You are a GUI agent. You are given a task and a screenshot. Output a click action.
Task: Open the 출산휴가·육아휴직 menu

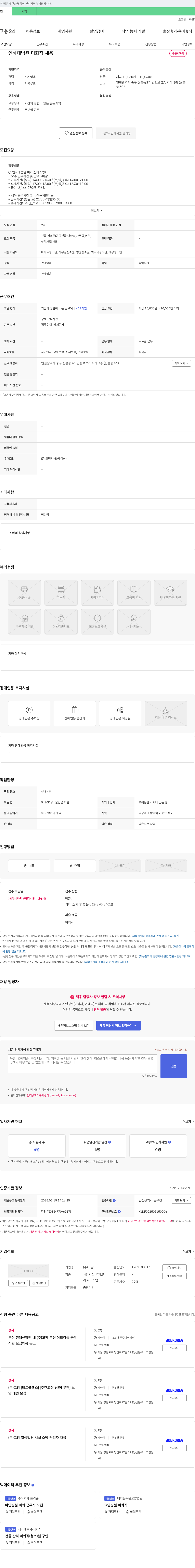[177, 31]
